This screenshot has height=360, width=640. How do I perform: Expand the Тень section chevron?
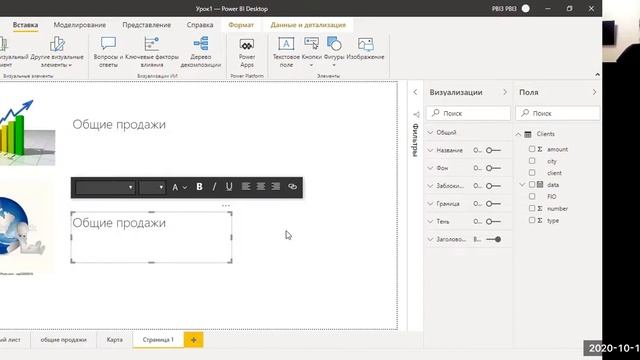pos(430,222)
